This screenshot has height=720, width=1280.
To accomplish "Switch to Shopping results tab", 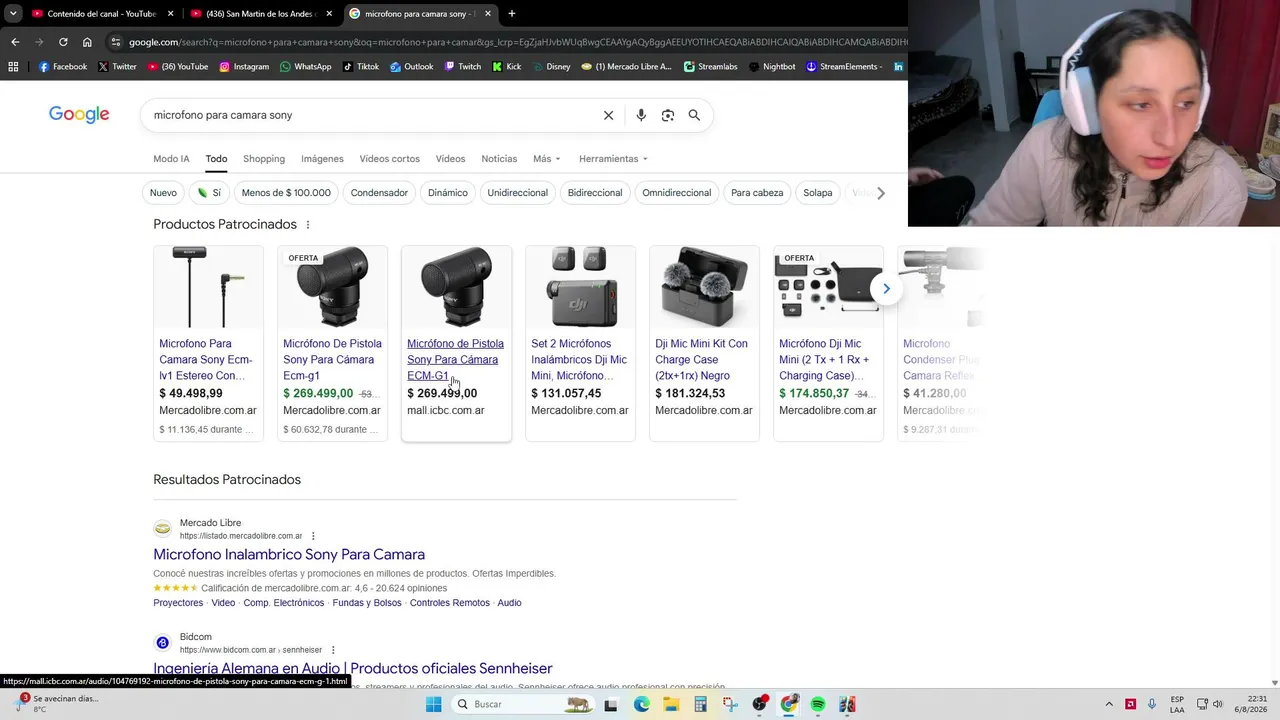I will 264,159.
